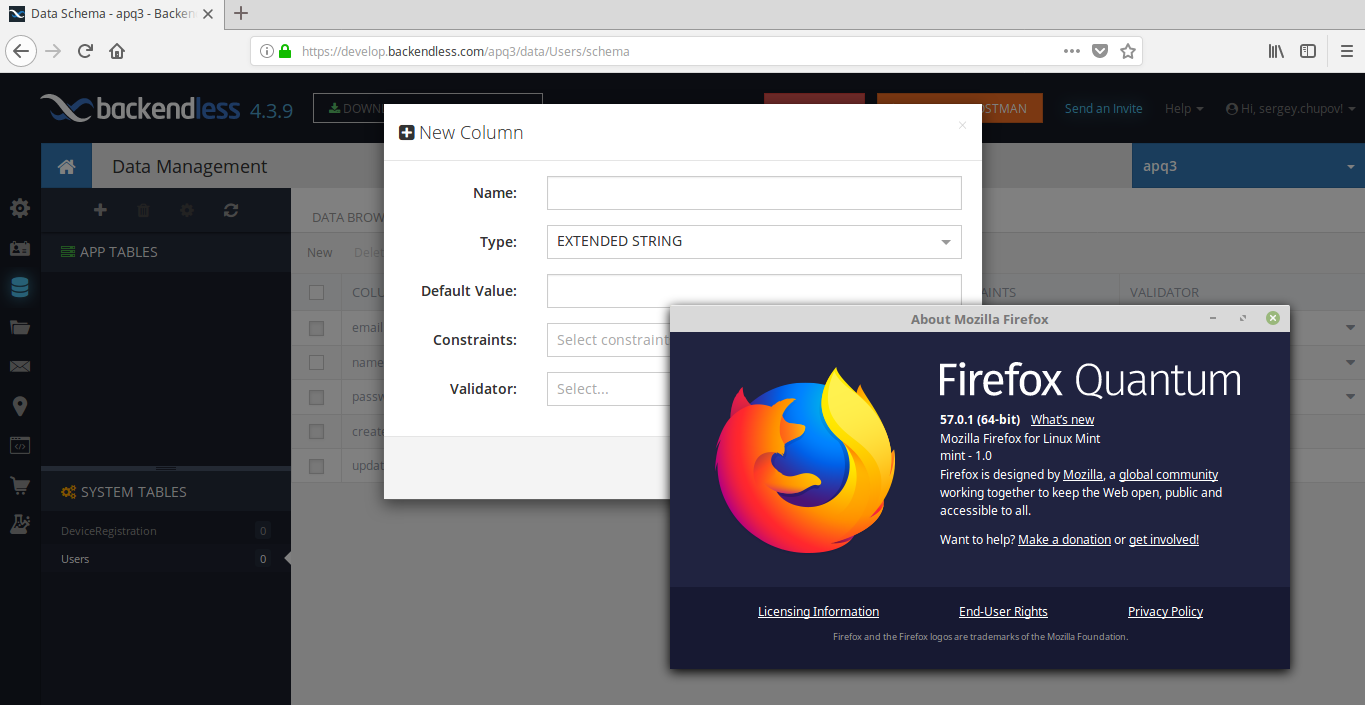Click the browser address bar URL

[465, 51]
